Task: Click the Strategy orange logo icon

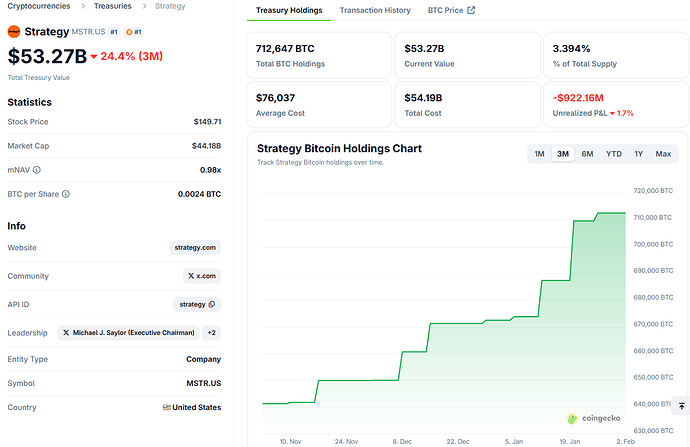Action: pos(14,32)
